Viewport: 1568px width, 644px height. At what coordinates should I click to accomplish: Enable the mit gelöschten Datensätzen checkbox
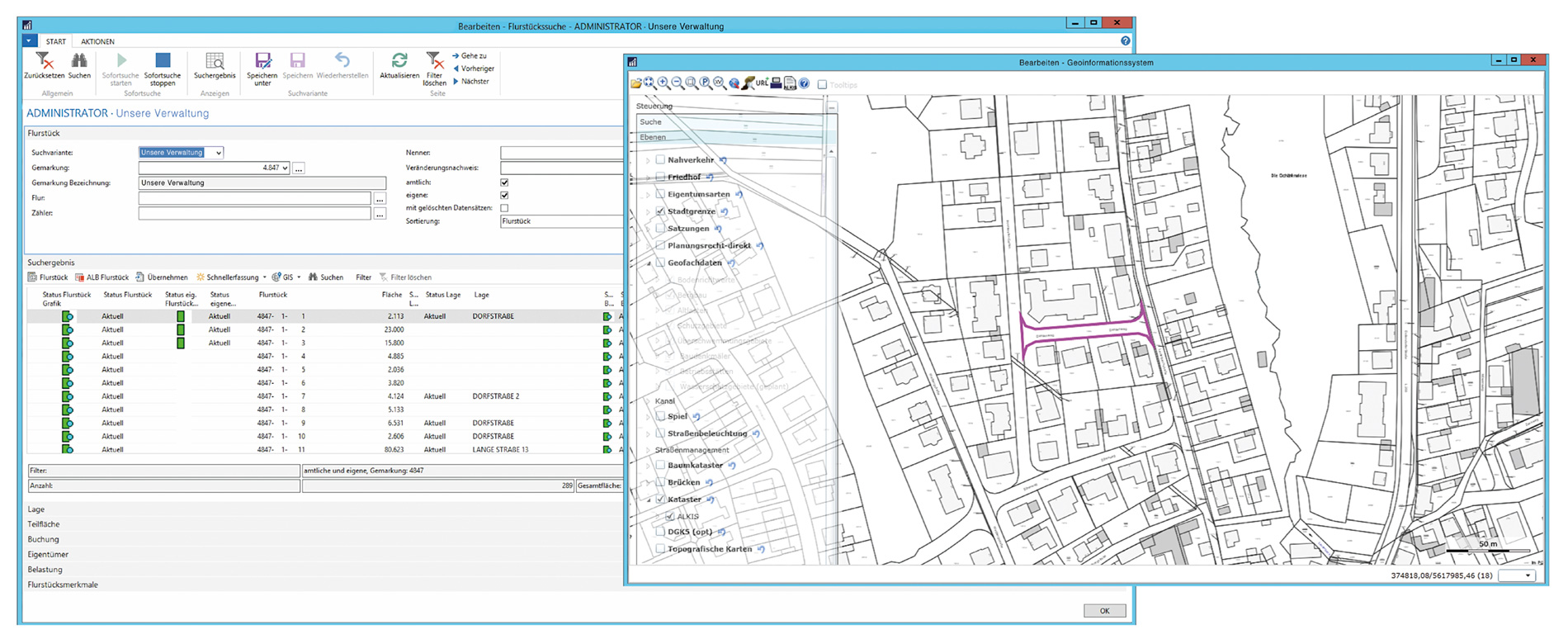[x=504, y=208]
